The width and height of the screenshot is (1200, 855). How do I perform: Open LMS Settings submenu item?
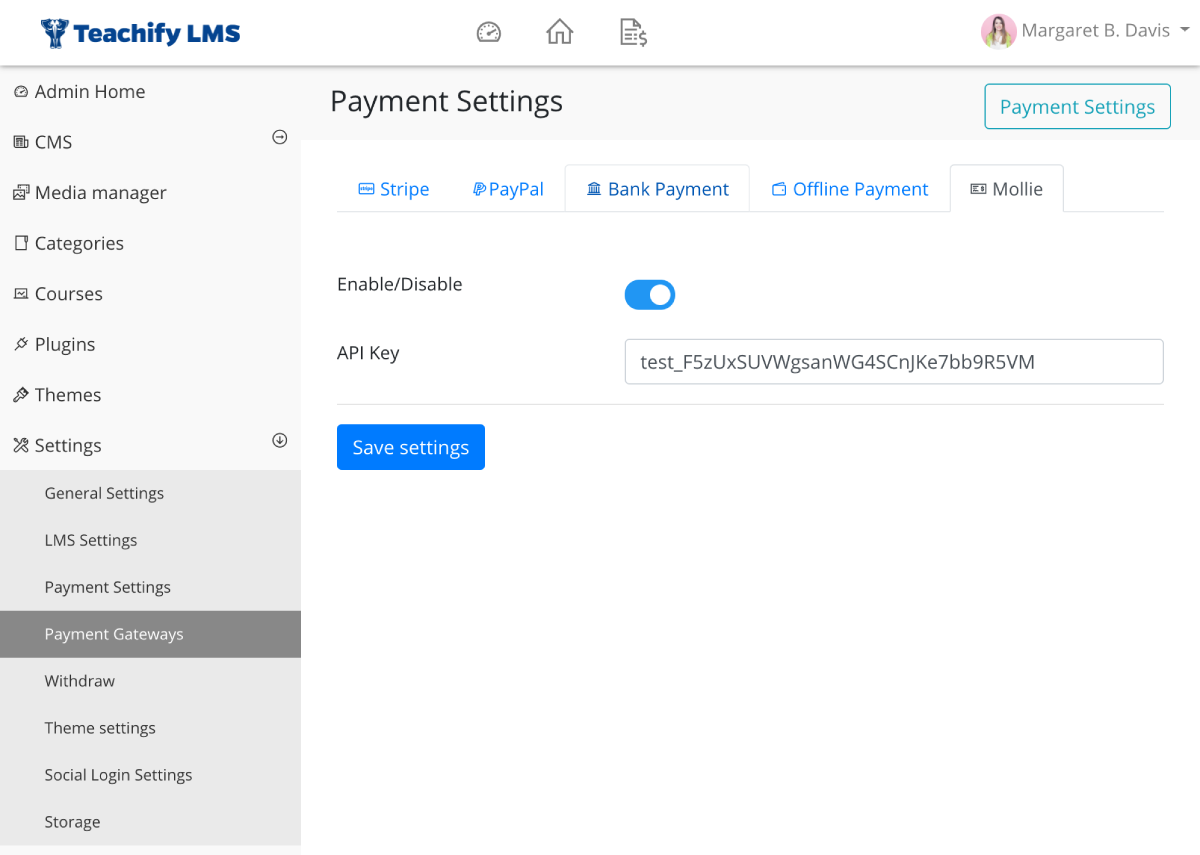click(x=150, y=540)
